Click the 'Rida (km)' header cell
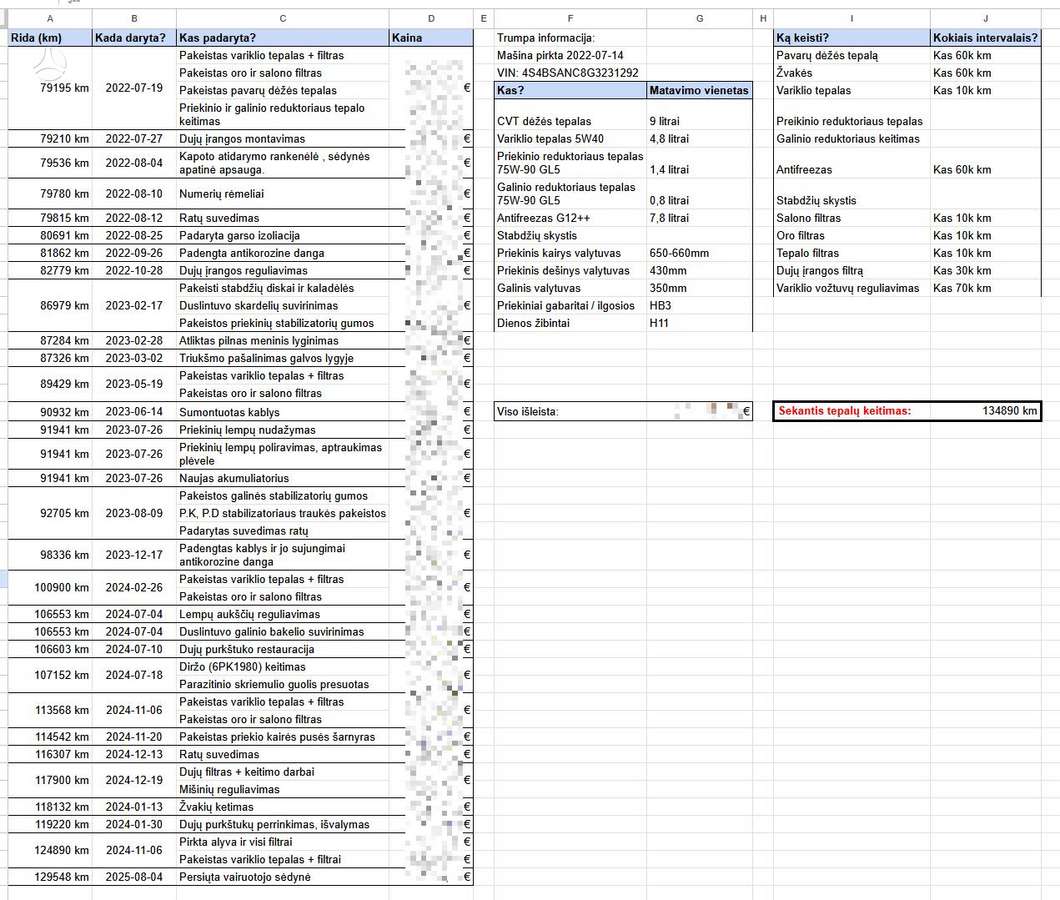The height and width of the screenshot is (900, 1060). pos(50,38)
